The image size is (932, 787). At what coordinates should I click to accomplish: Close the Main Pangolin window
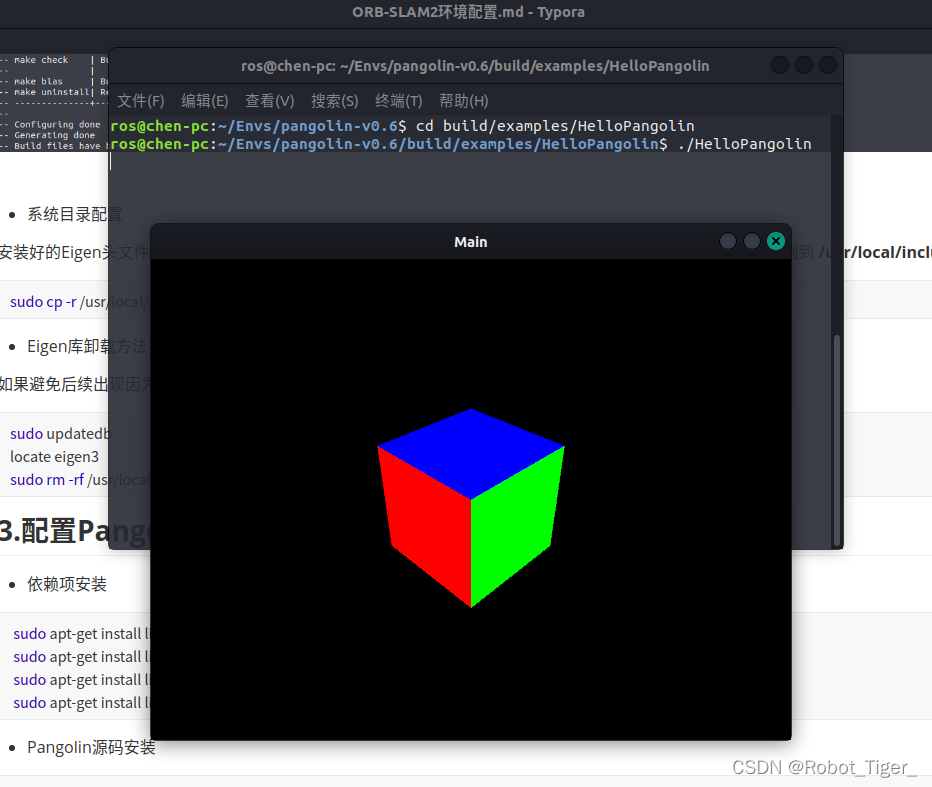(776, 241)
